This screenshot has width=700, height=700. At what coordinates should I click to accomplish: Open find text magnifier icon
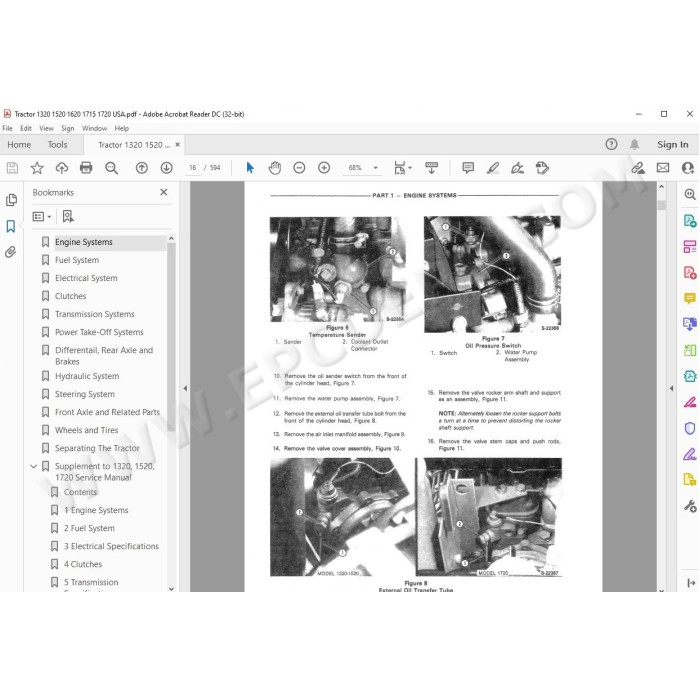click(x=111, y=168)
